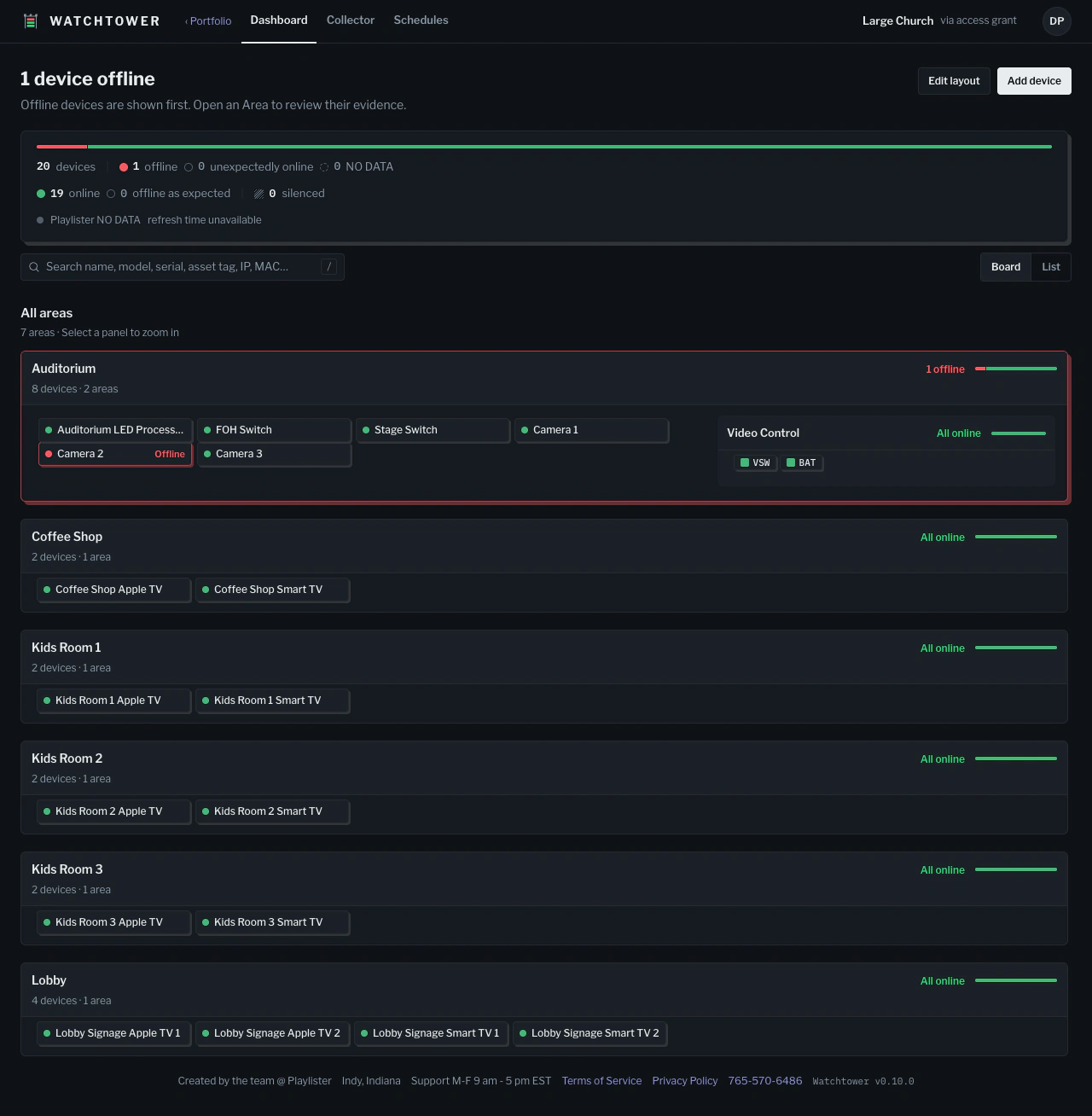This screenshot has width=1092, height=1116.
Task: Open the Collector tab
Action: click(351, 20)
